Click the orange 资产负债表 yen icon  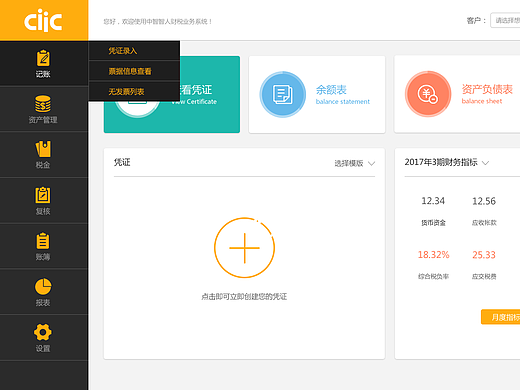click(428, 94)
